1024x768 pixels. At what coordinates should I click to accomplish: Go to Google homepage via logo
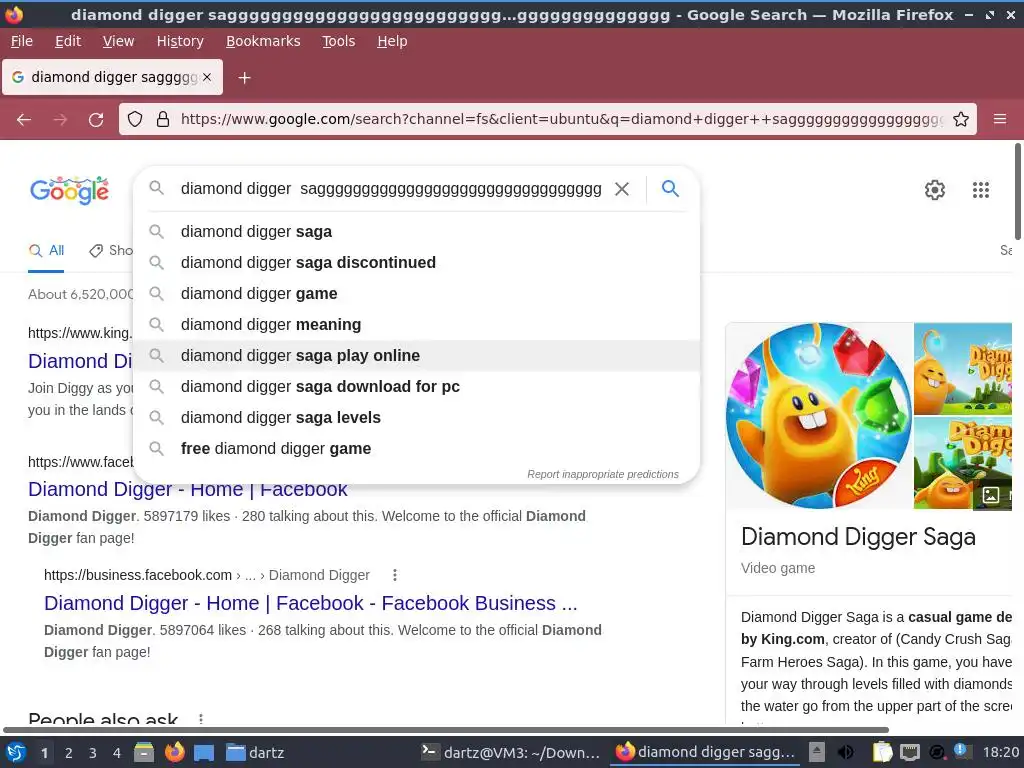click(69, 190)
